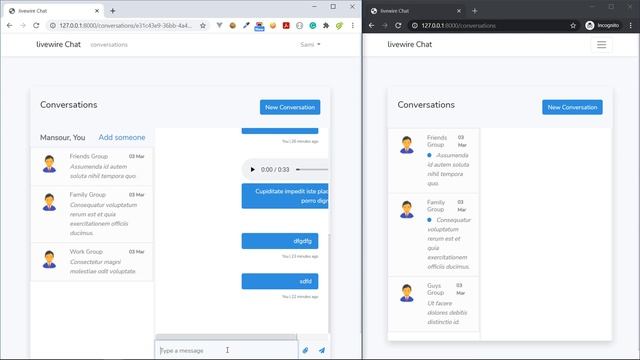Screen dimensions: 640x360
Task: Click the Add someone link
Action: click(122, 137)
